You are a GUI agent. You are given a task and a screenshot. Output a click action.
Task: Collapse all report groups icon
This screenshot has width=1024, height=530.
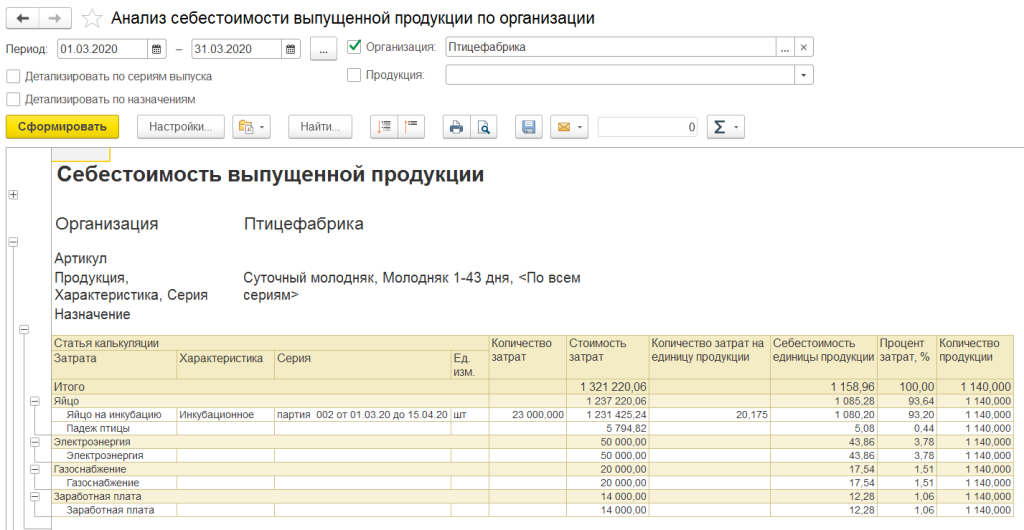pyautogui.click(x=411, y=127)
